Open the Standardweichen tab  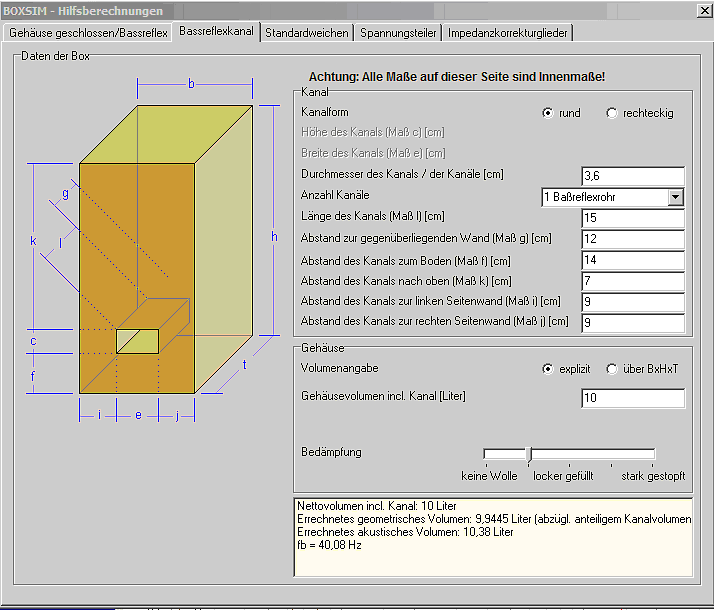[x=307, y=33]
